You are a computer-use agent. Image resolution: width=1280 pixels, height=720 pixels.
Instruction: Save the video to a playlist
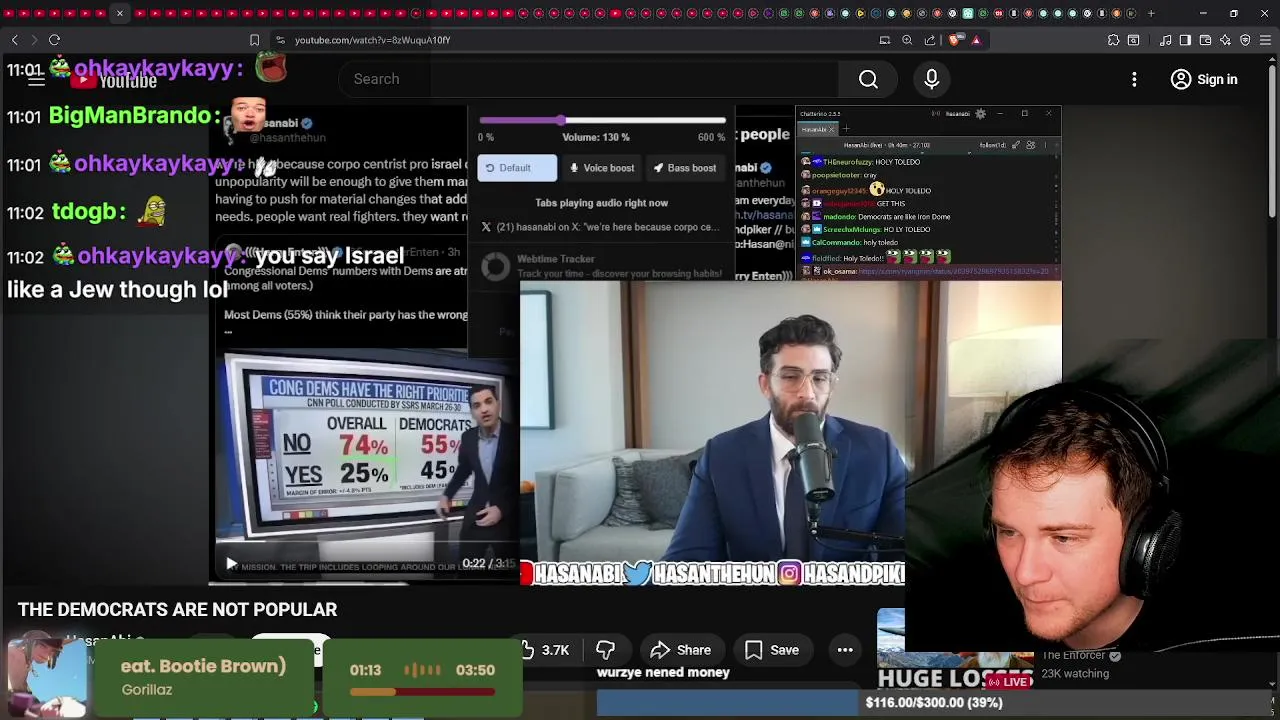point(771,650)
